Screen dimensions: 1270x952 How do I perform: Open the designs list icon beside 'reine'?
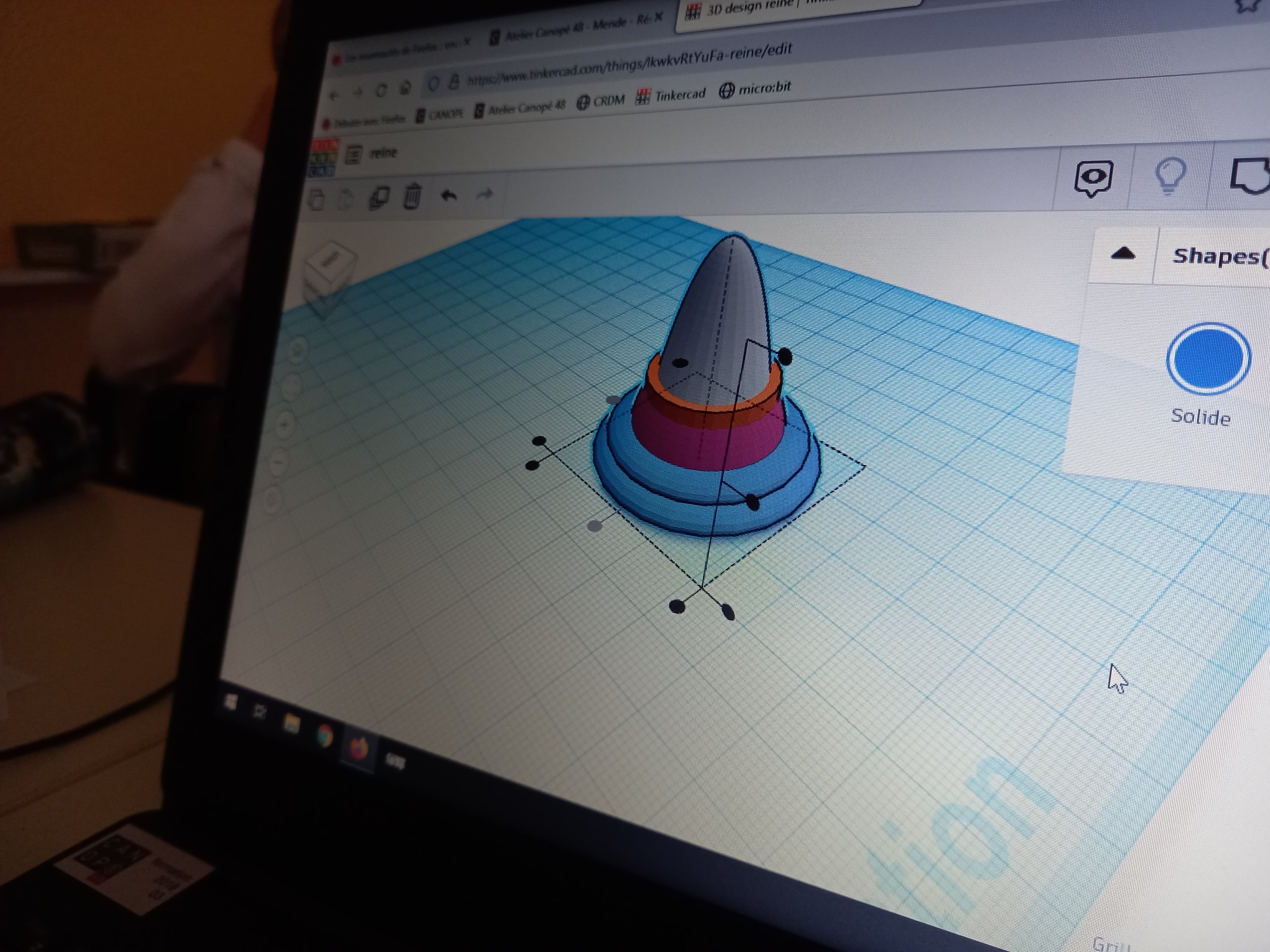(354, 154)
